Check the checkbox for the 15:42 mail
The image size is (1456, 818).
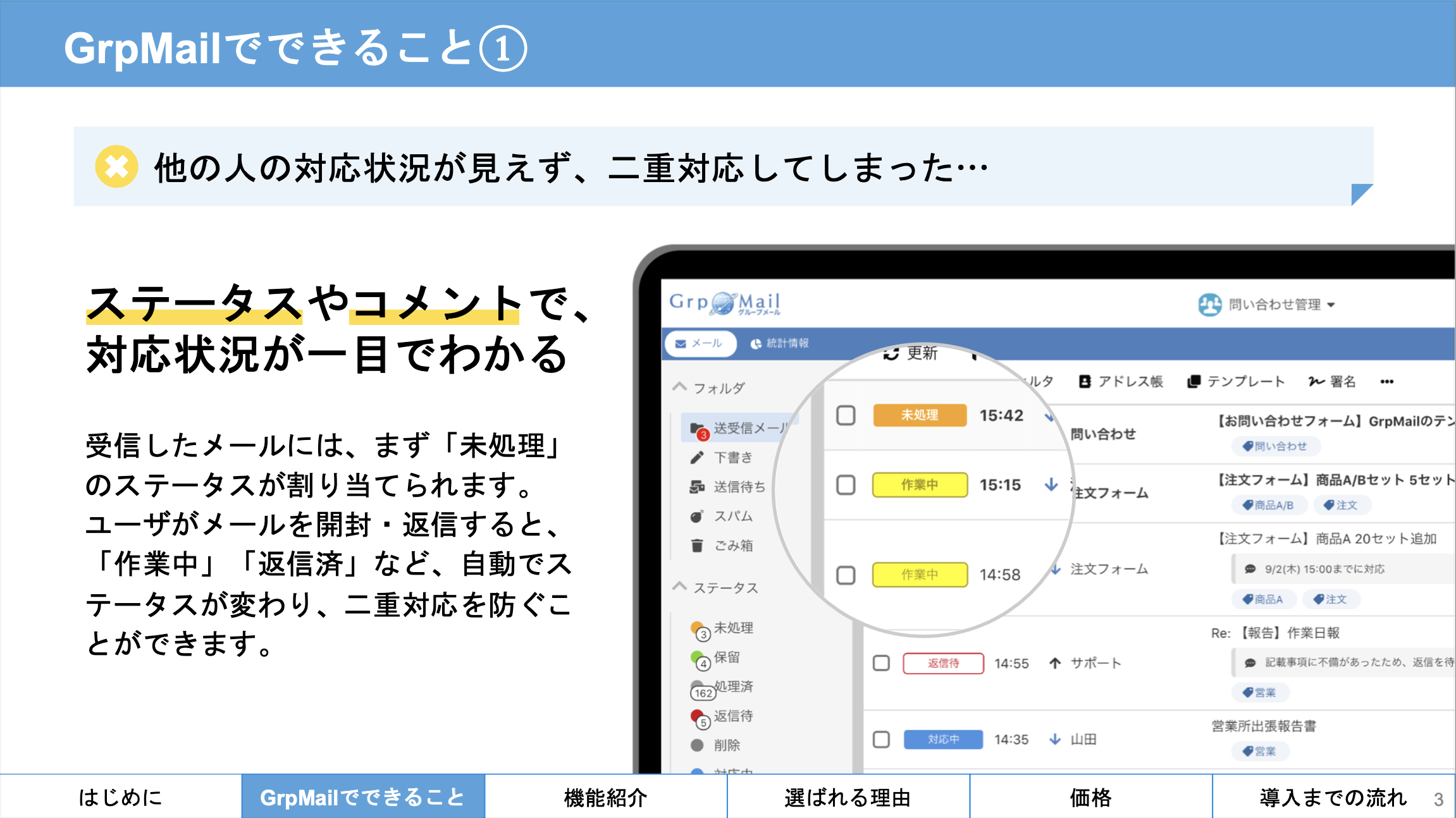[846, 415]
